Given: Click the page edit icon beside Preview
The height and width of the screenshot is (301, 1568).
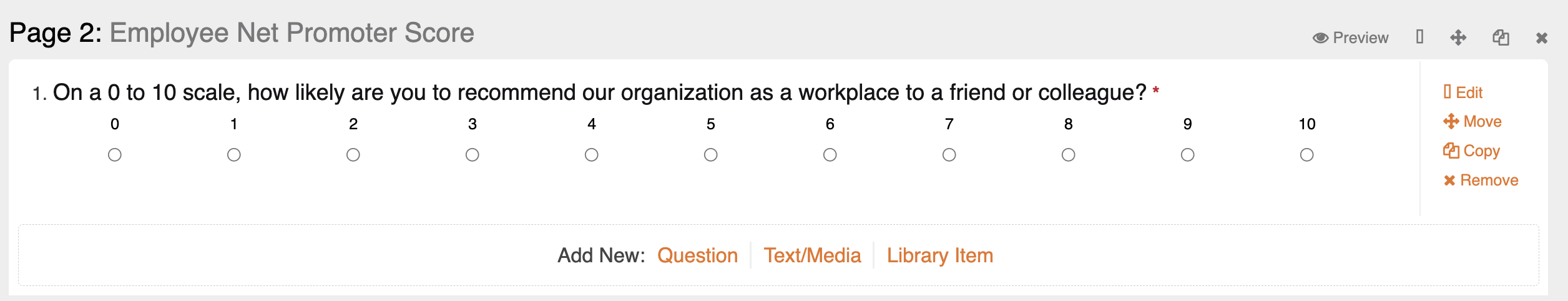Looking at the screenshot, I should click(x=1419, y=37).
